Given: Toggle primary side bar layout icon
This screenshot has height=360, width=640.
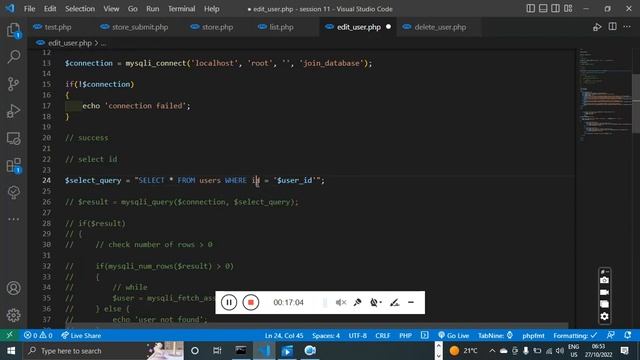Looking at the screenshot, I should click(x=530, y=9).
